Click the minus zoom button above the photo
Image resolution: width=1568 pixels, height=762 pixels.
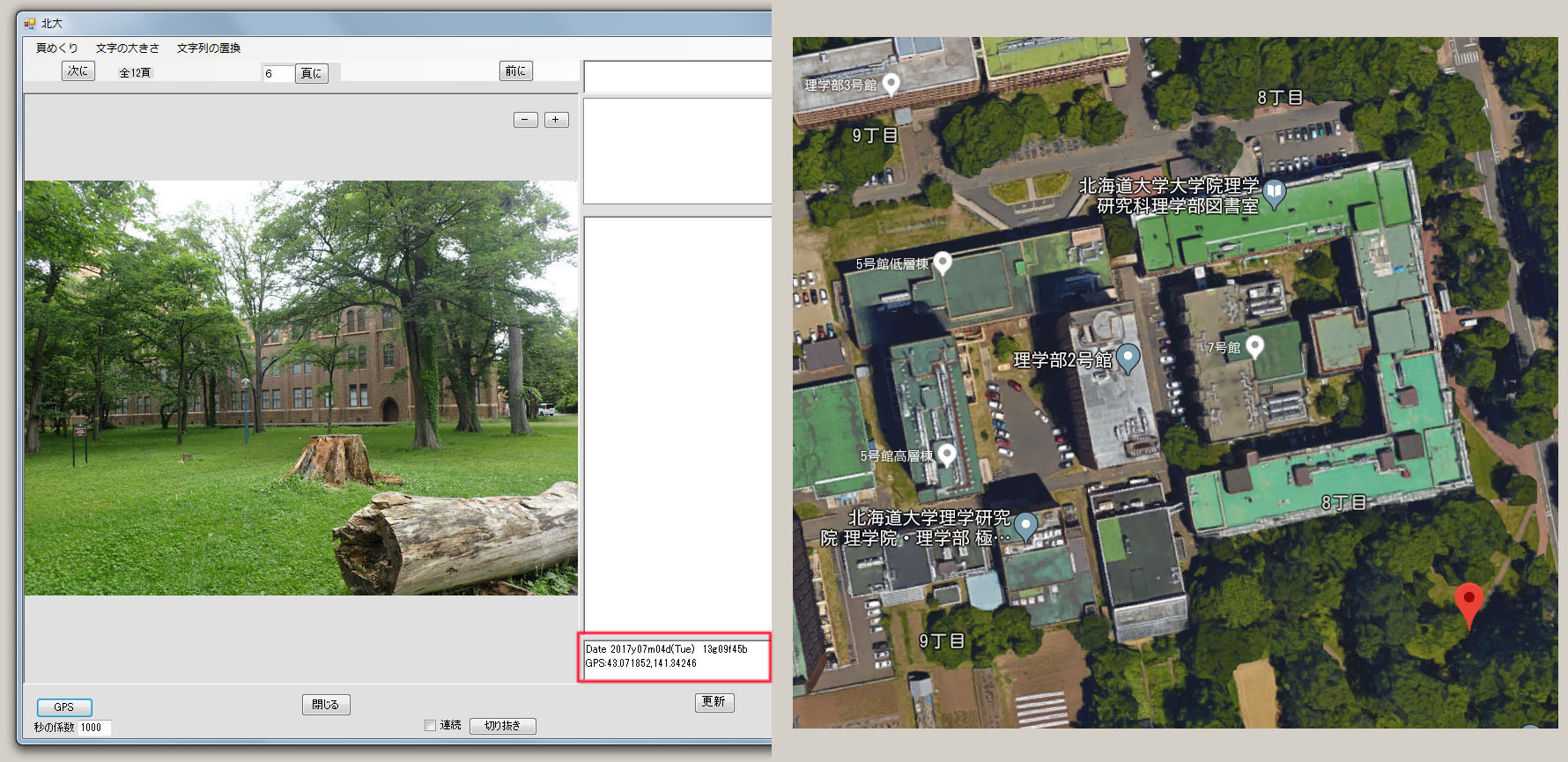525,120
